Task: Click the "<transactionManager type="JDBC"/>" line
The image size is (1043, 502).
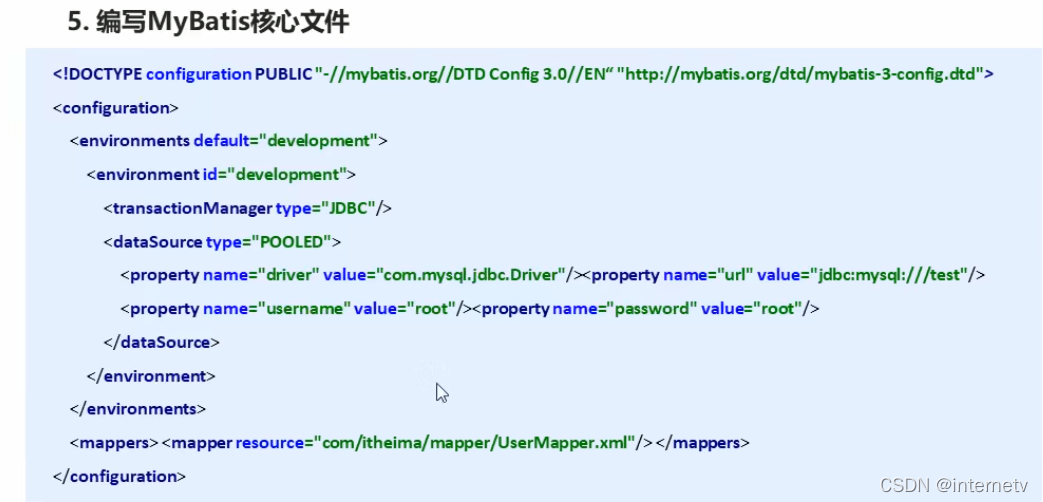Action: (247, 208)
